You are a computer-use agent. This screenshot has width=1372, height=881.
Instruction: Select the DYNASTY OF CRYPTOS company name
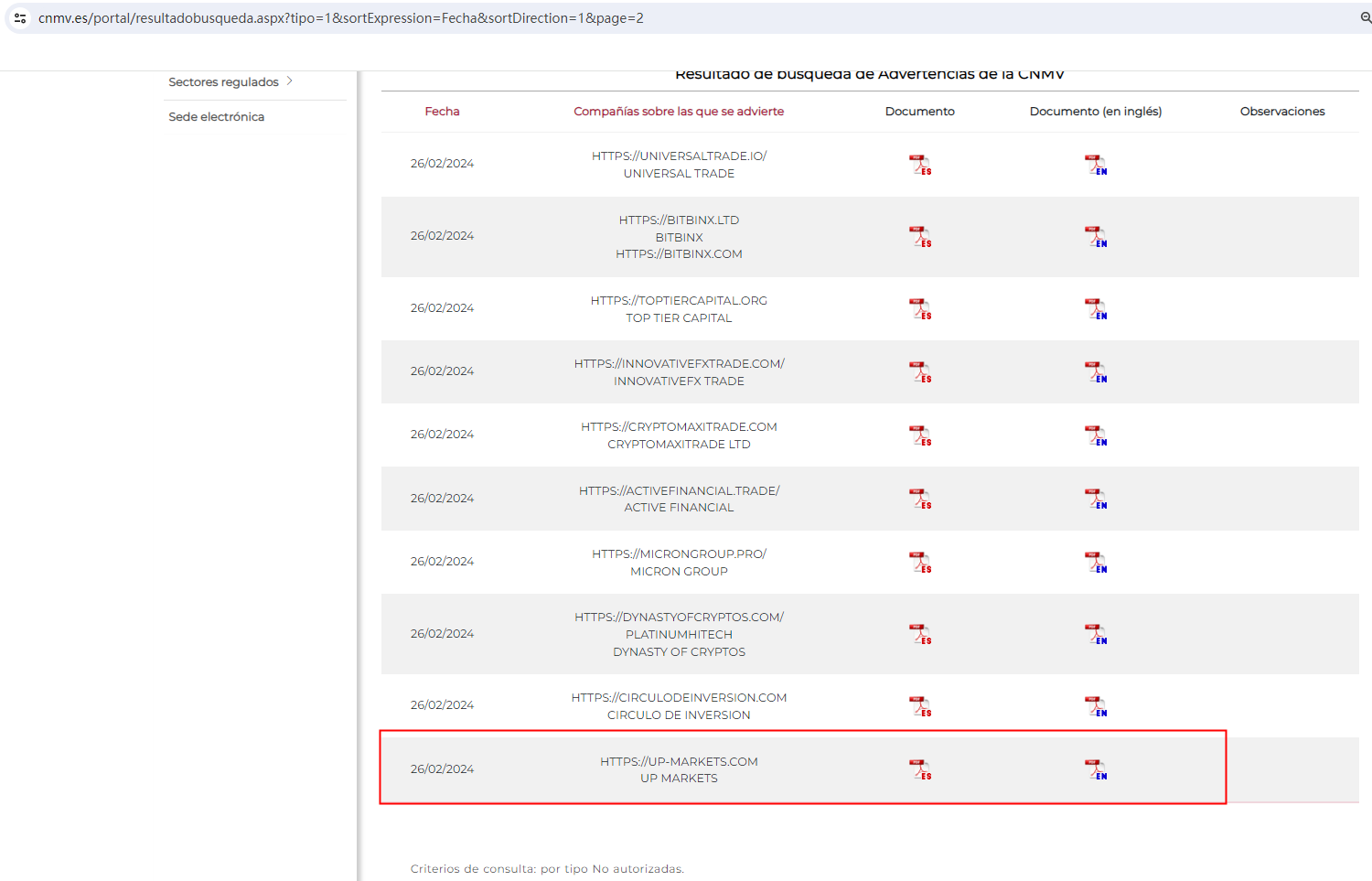point(679,652)
